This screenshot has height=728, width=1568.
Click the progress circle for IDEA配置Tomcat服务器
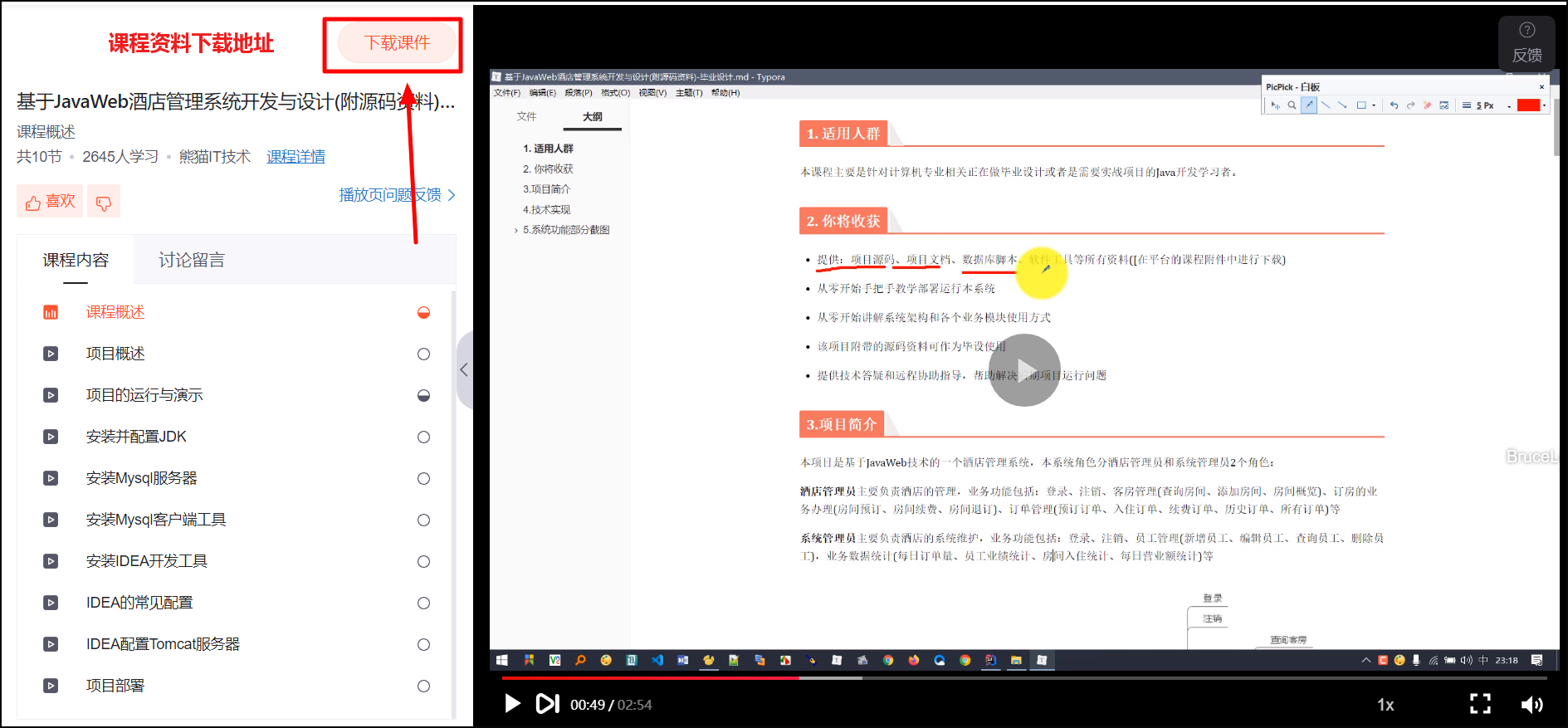pyautogui.click(x=423, y=645)
